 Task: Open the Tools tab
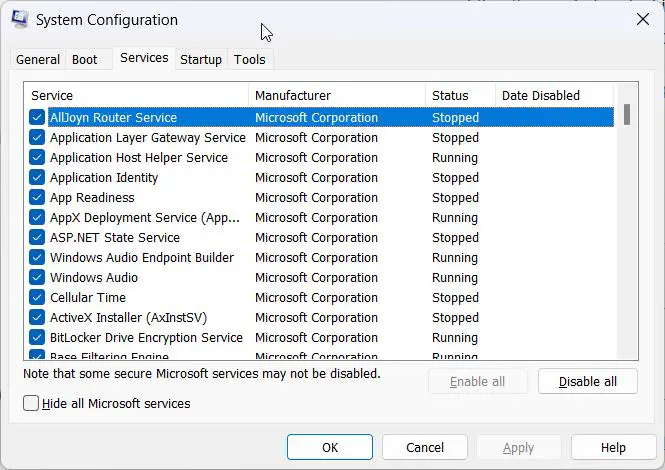pos(249,59)
